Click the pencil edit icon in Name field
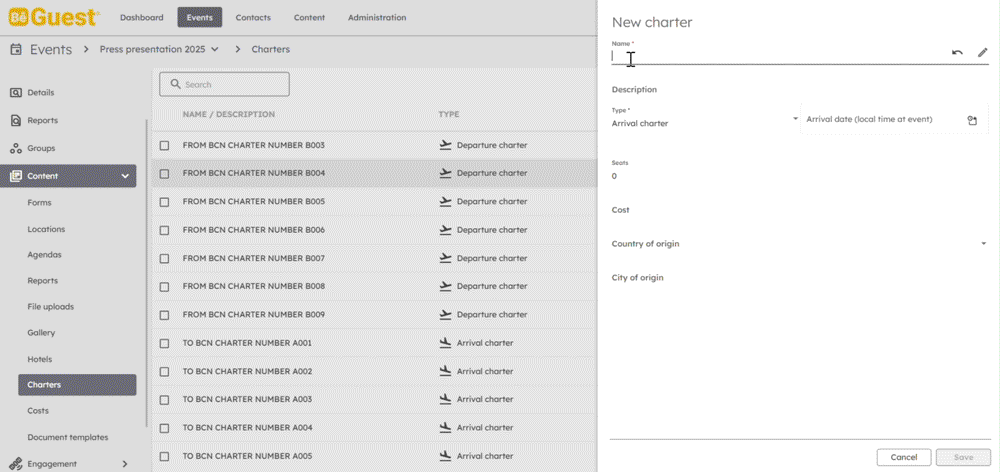The width and height of the screenshot is (1000, 472). [982, 53]
